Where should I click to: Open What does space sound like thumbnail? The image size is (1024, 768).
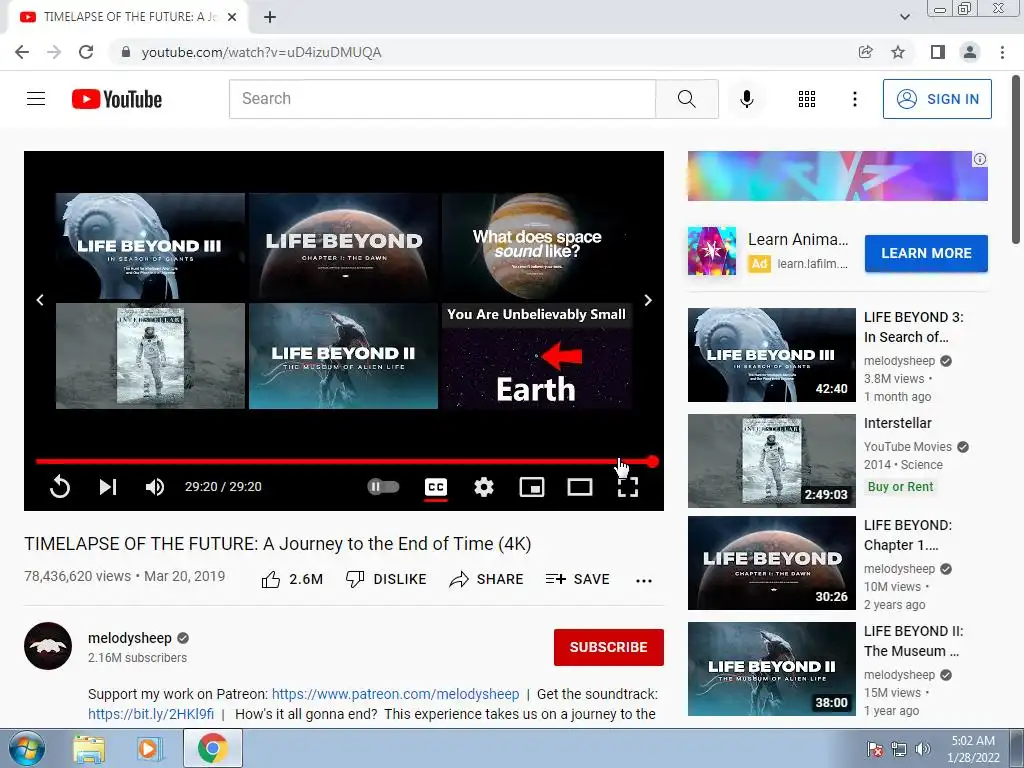pyautogui.click(x=537, y=246)
